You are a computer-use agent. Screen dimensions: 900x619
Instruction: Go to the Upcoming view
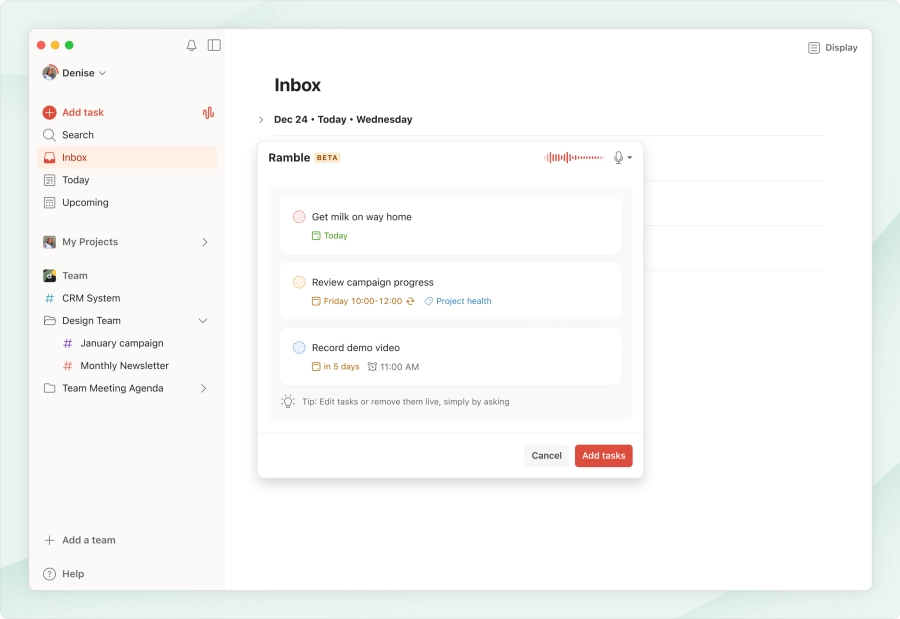pos(85,203)
